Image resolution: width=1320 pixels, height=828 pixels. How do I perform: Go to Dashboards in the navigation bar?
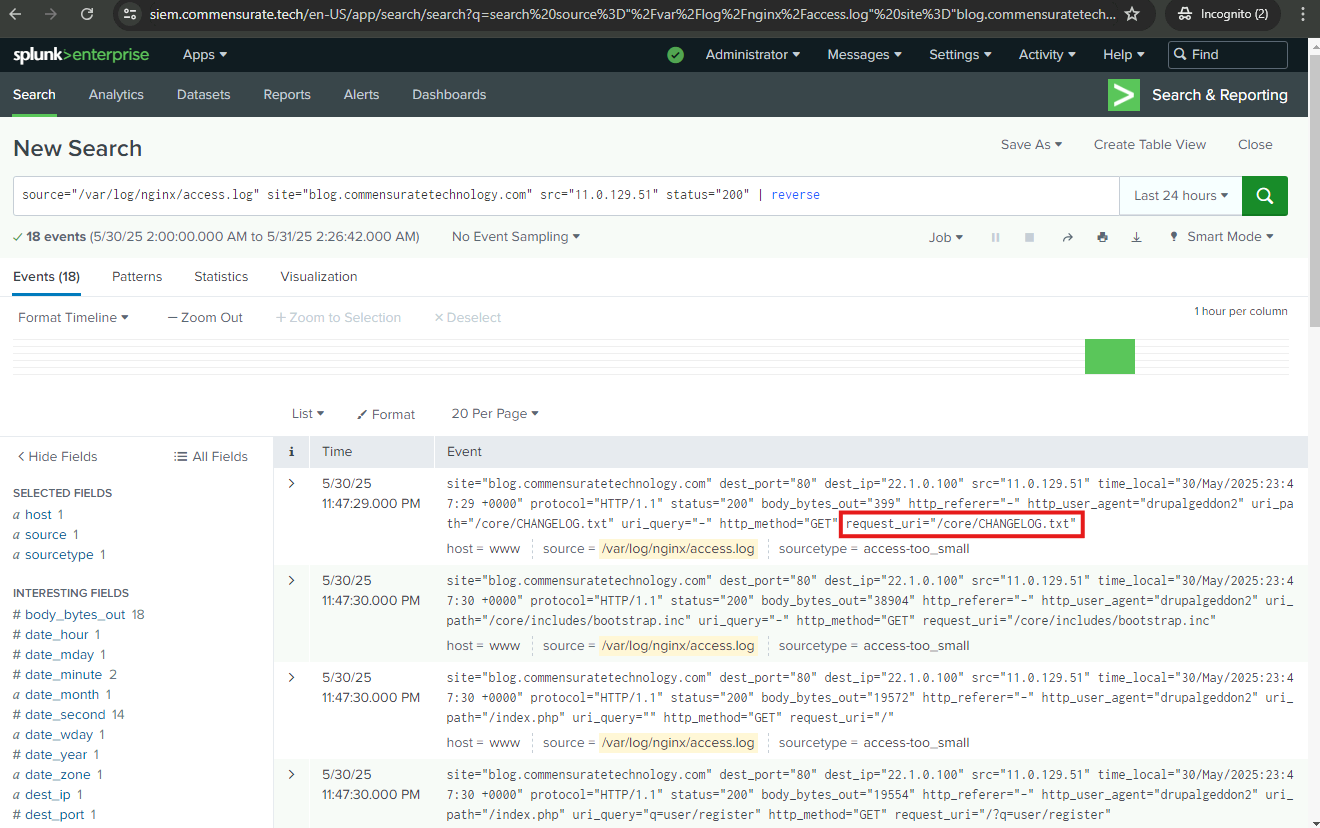pyautogui.click(x=449, y=95)
